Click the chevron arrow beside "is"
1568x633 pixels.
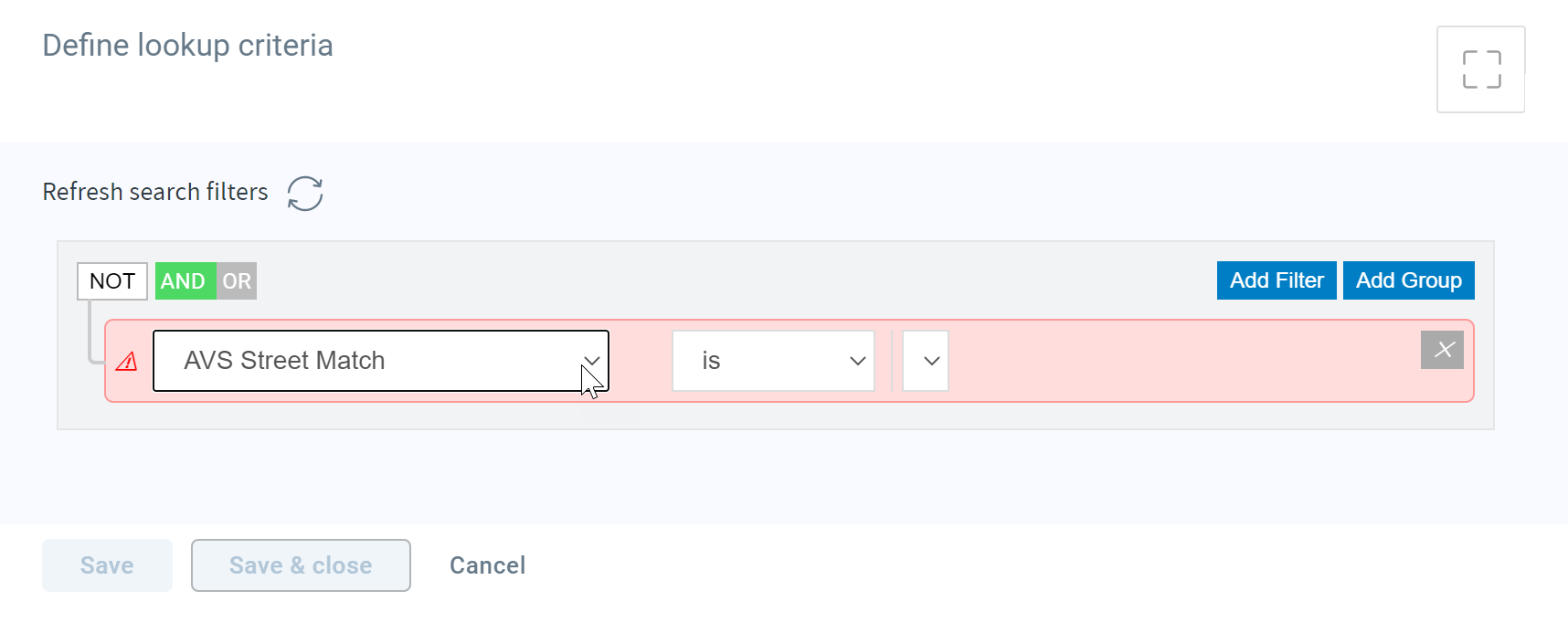[x=857, y=361]
